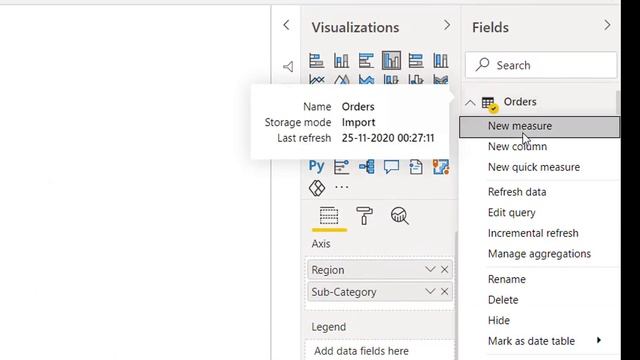Choose New measure from context menu

click(x=540, y=127)
